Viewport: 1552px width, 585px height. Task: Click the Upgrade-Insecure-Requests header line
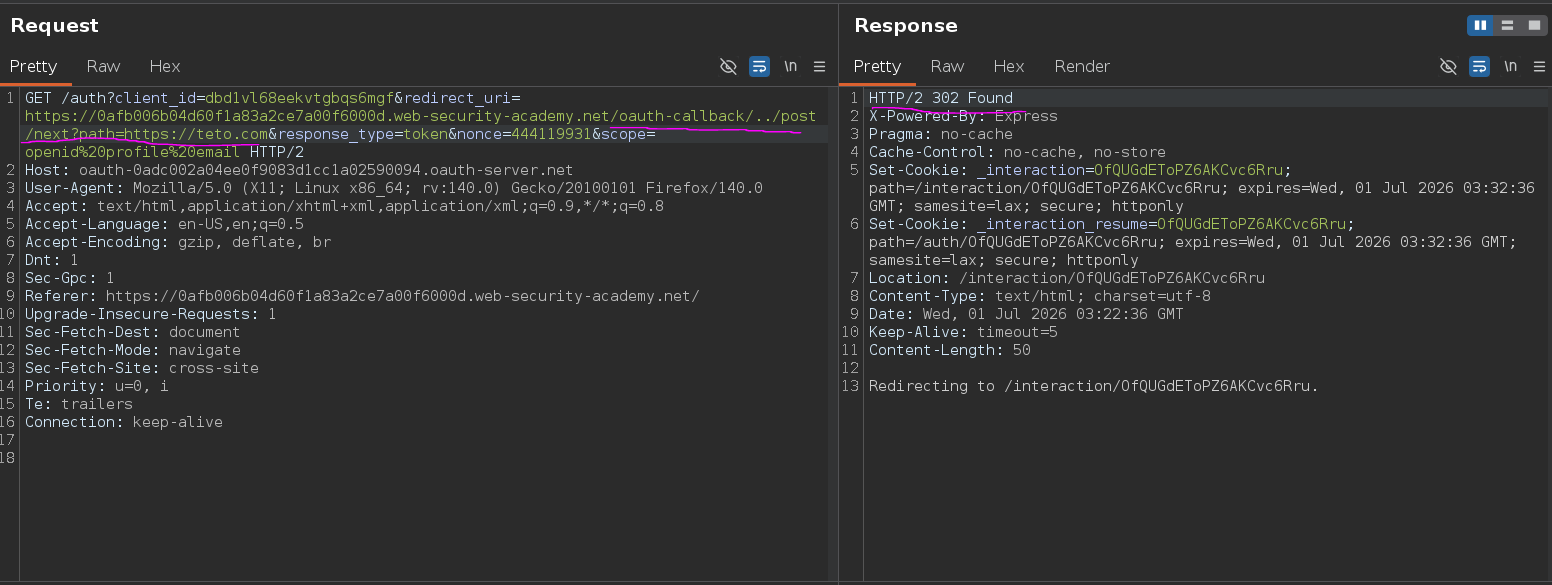coord(150,314)
